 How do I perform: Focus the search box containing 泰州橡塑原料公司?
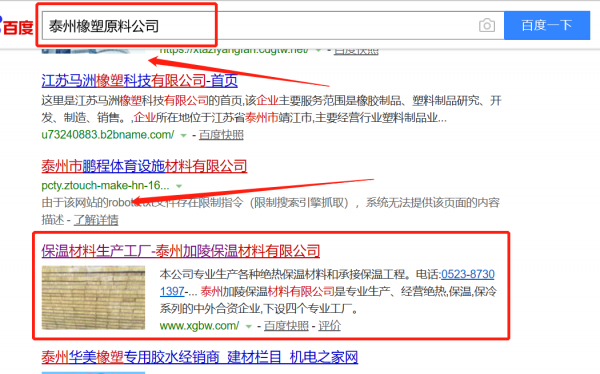point(259,26)
